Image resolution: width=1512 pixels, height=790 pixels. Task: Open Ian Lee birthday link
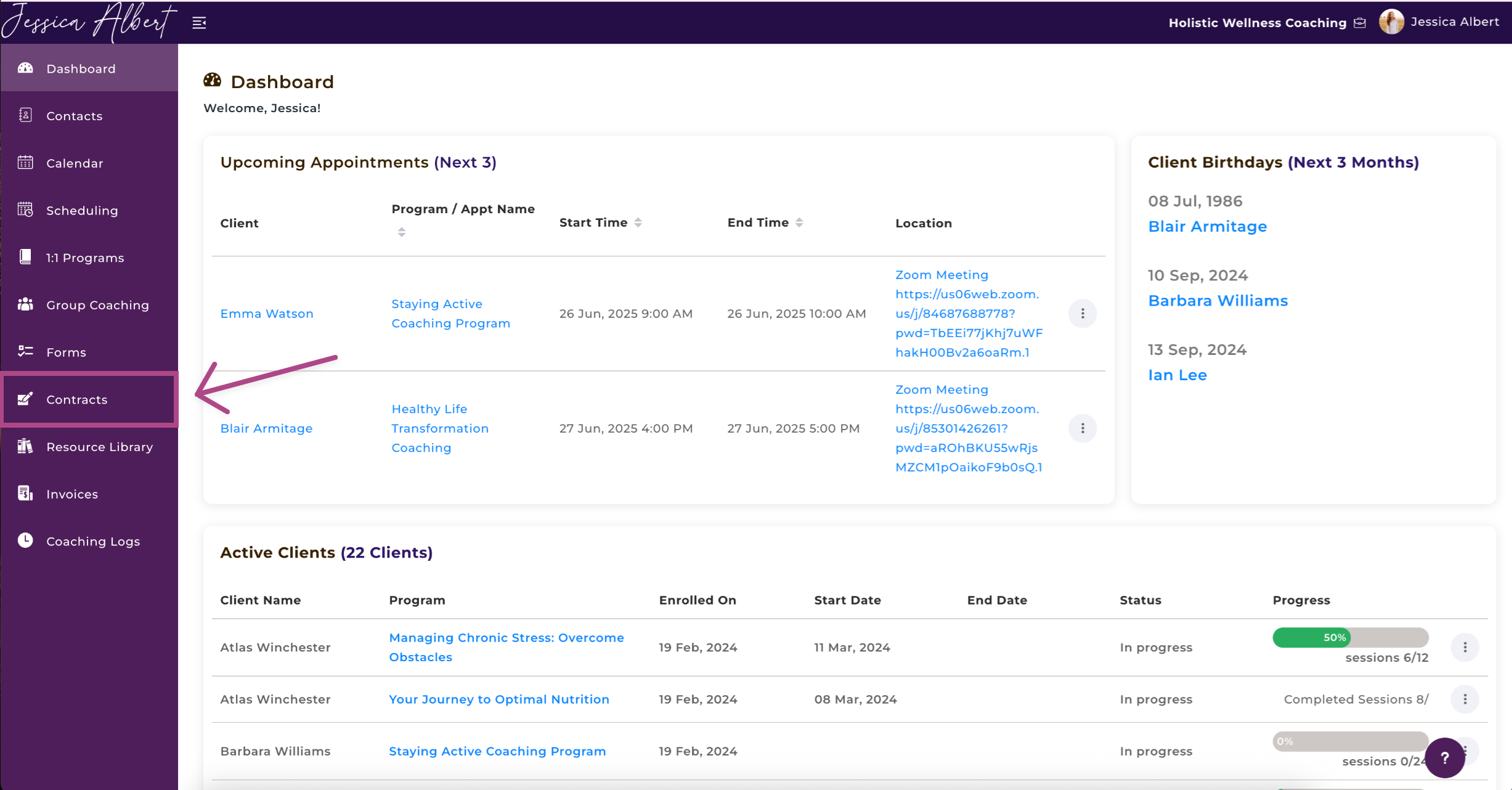1177,375
